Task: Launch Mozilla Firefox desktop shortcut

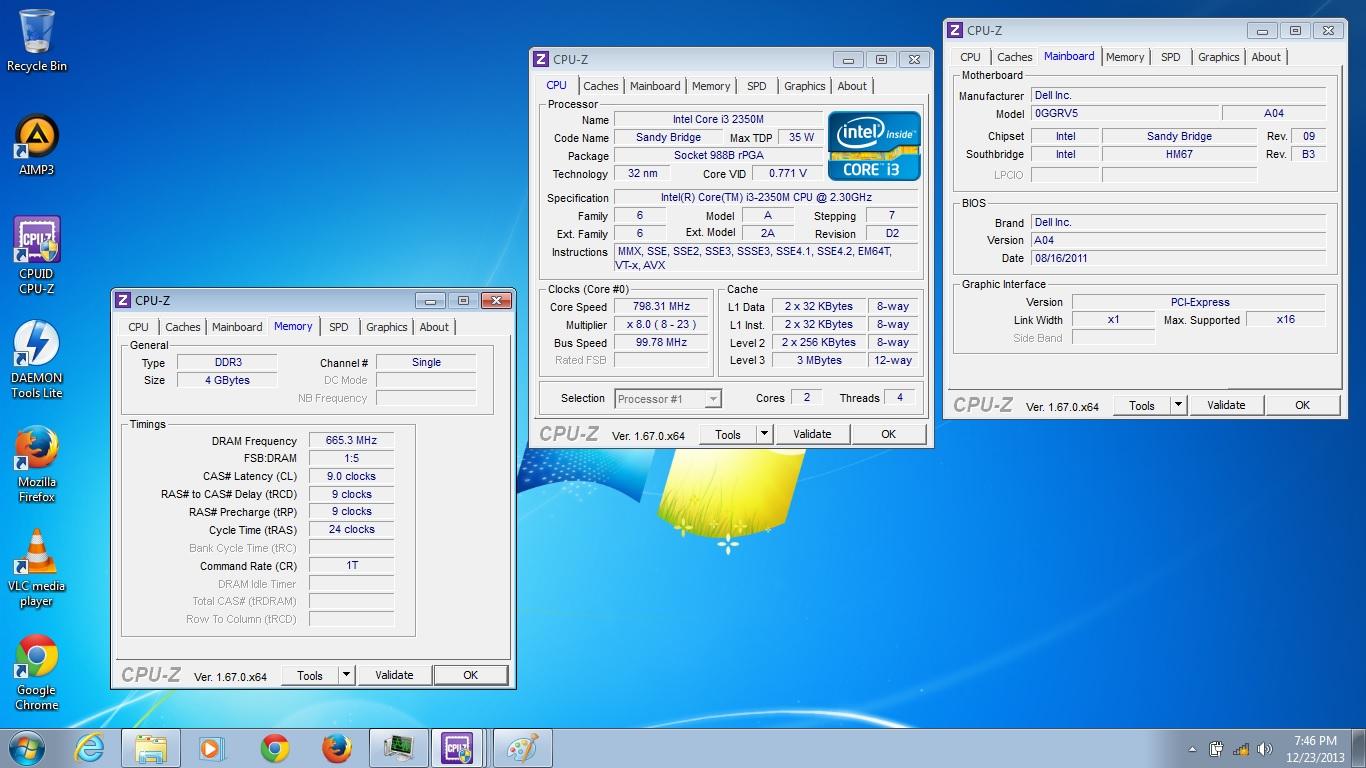Action: point(37,465)
